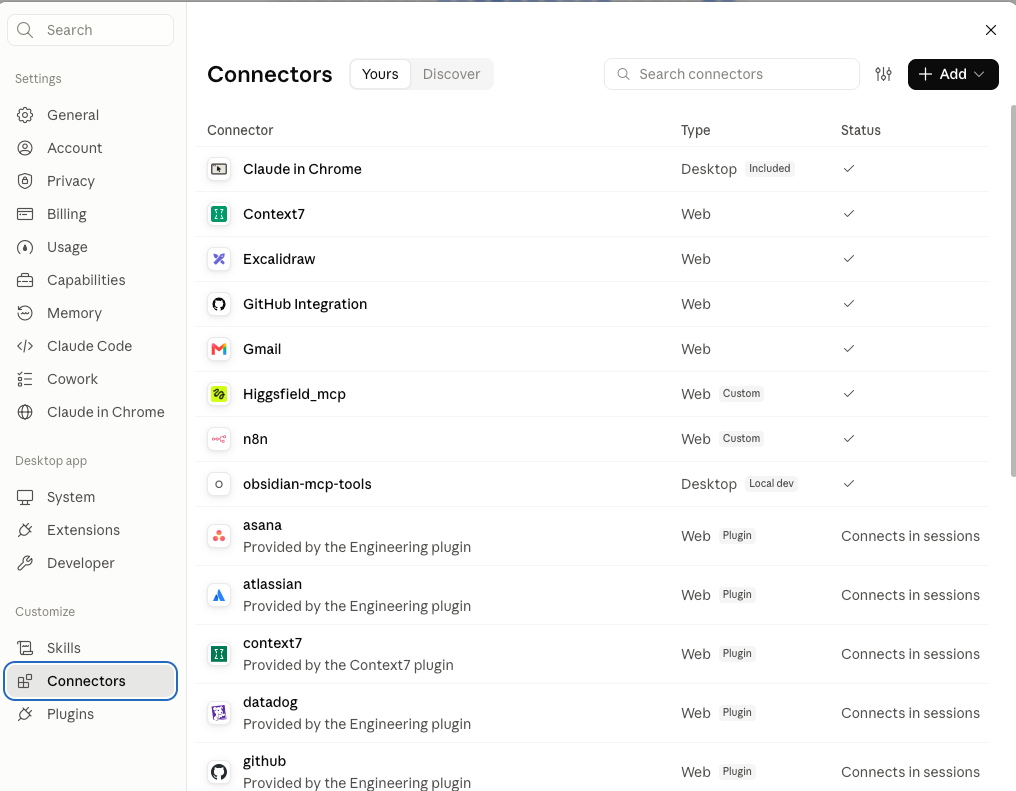This screenshot has width=1016, height=791.
Task: Click the datadog plugin icon
Action: coord(219,713)
